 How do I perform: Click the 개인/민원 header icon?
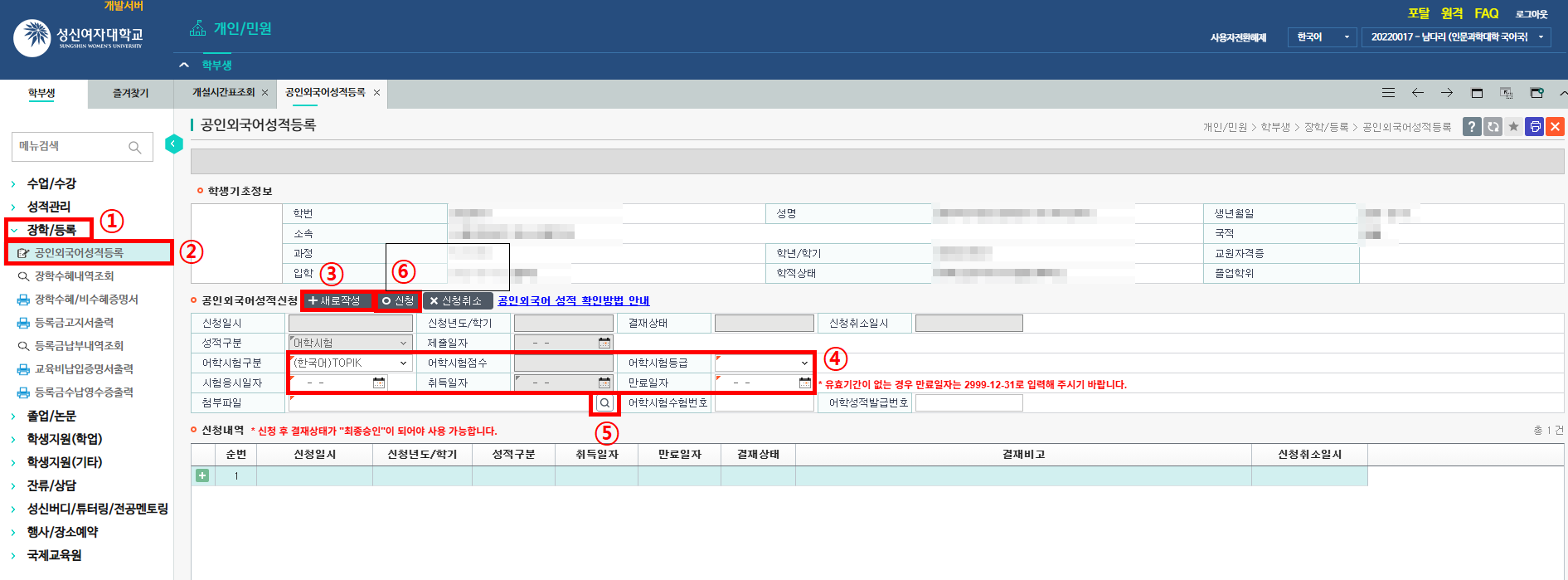pyautogui.click(x=197, y=28)
